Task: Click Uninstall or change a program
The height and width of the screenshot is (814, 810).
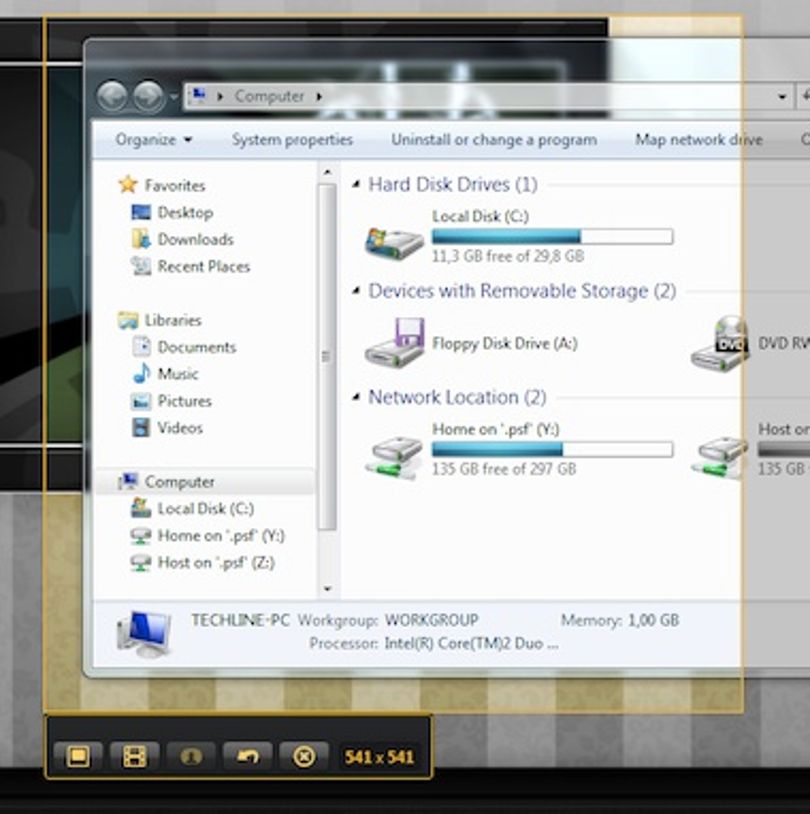Action: [x=494, y=140]
